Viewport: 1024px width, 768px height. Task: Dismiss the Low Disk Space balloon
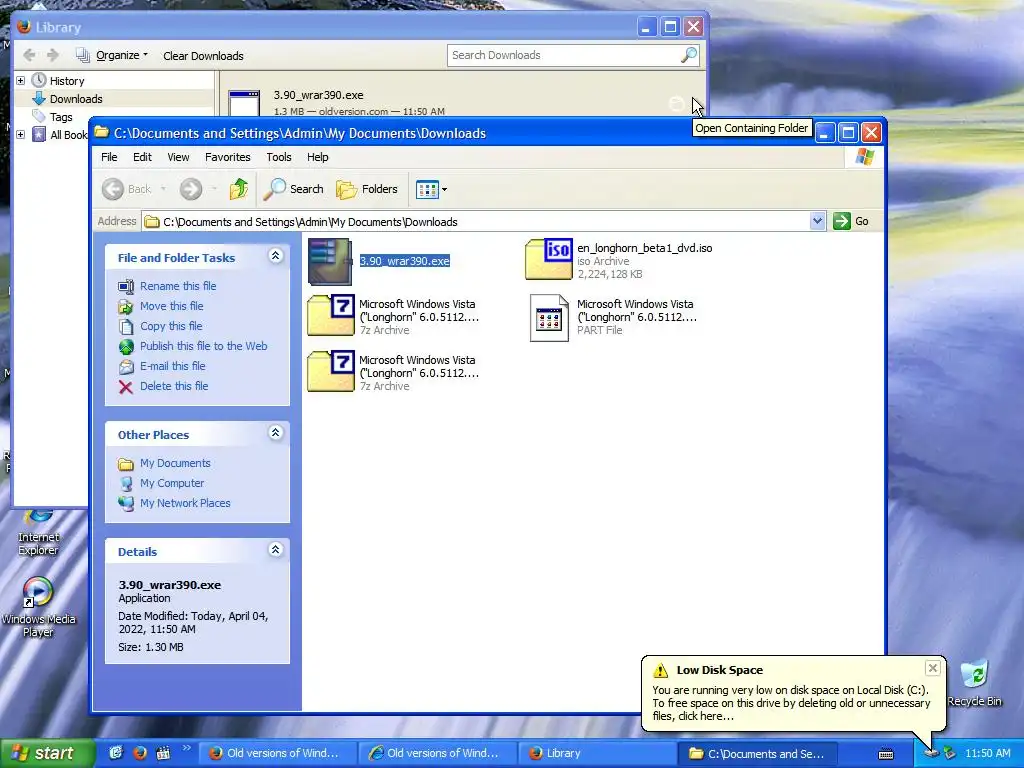coord(932,667)
